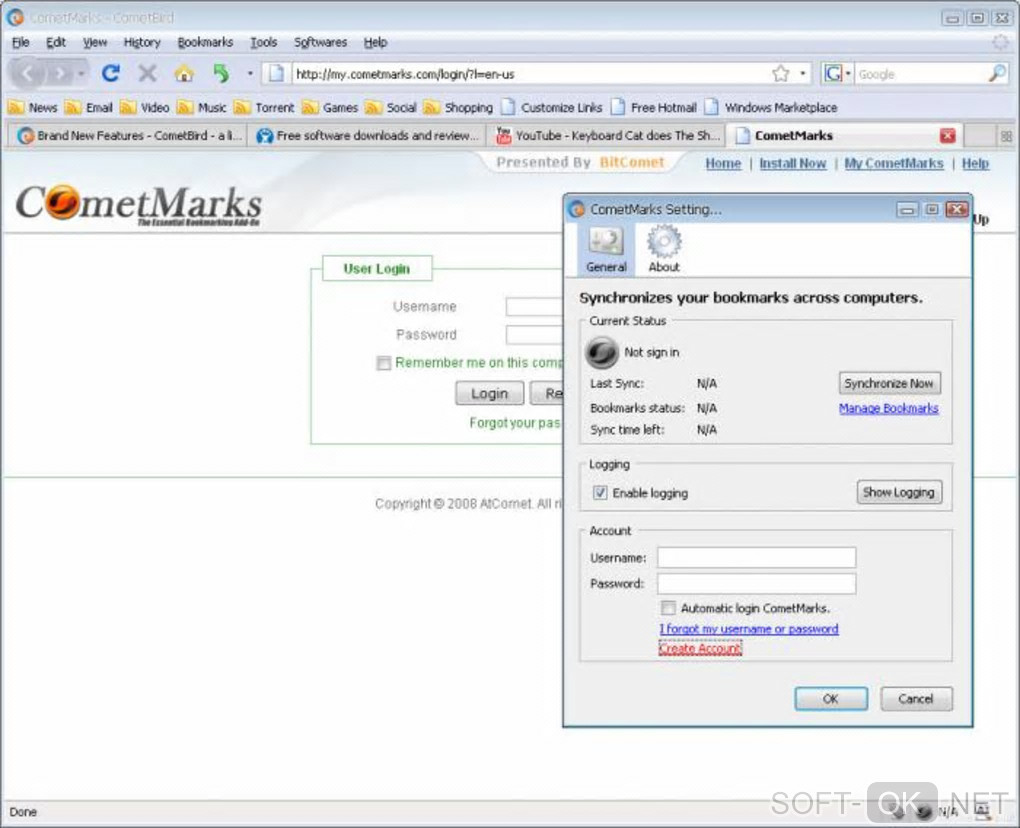Switch to YouTube Keyboard Cat tab
The width and height of the screenshot is (1020, 828).
point(608,135)
